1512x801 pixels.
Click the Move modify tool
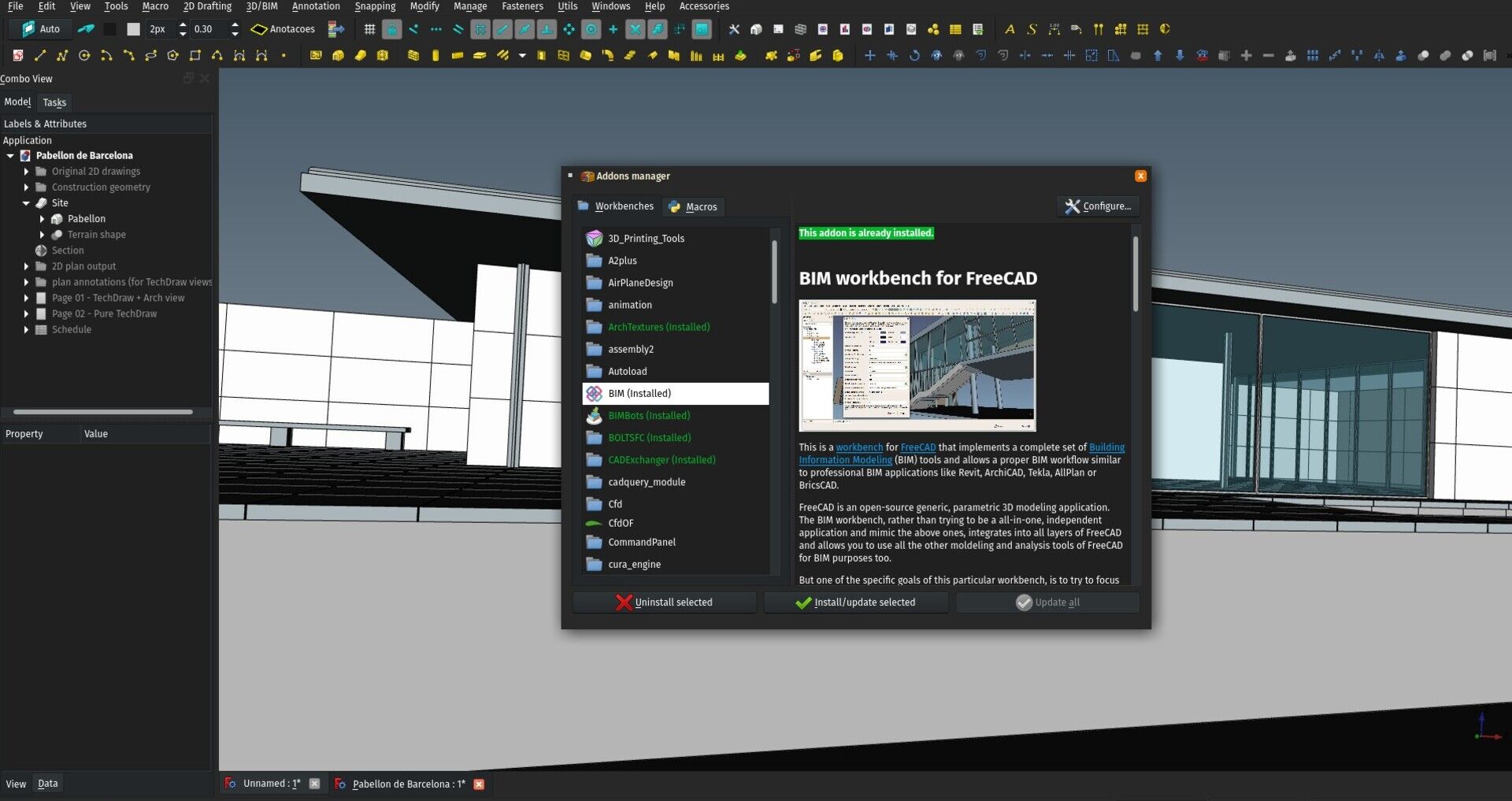[869, 55]
